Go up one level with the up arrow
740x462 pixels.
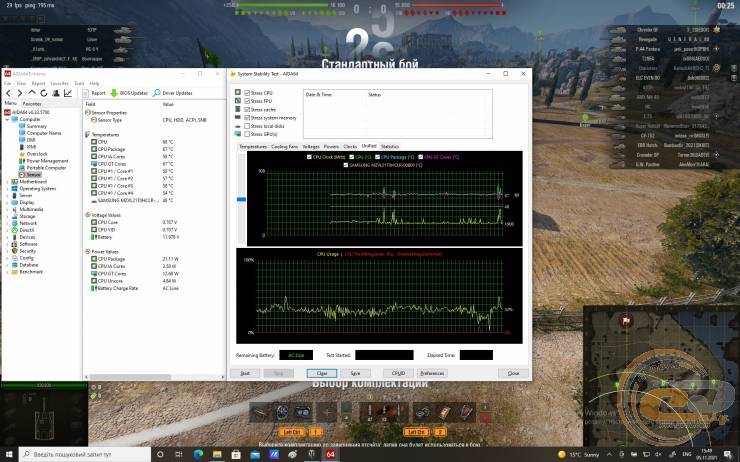32,93
